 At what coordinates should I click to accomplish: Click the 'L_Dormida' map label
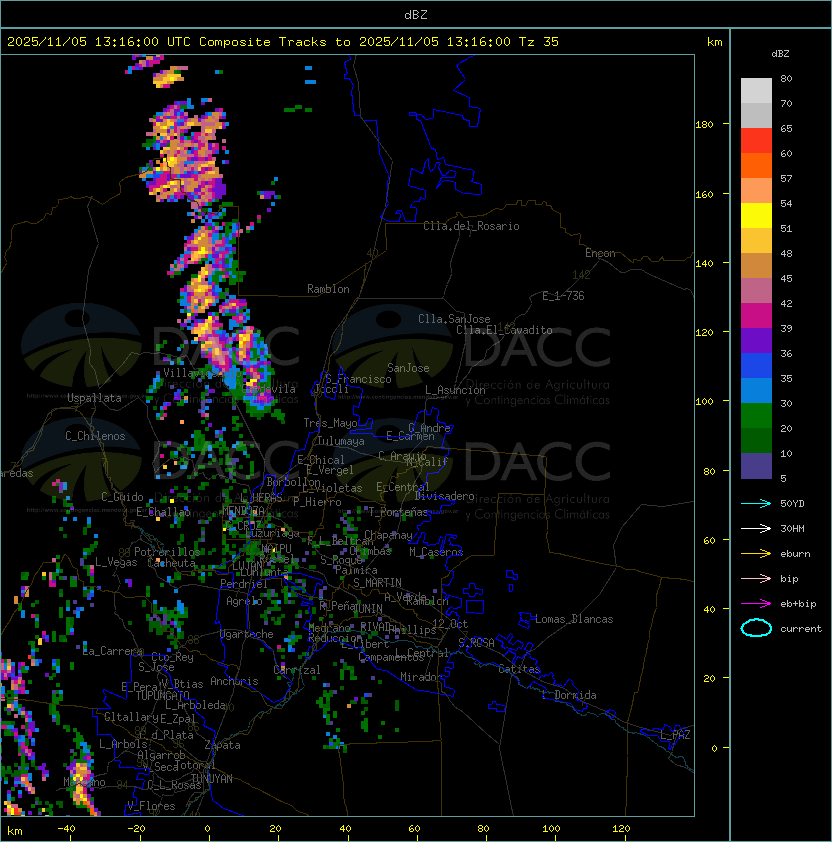tap(569, 695)
